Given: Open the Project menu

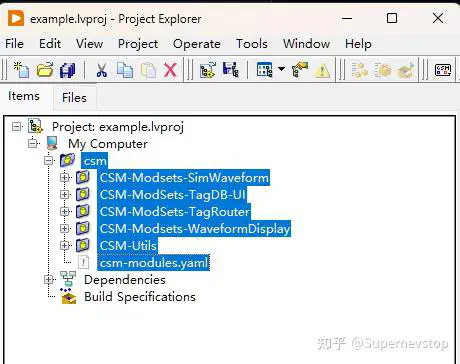Looking at the screenshot, I should click(x=138, y=44).
